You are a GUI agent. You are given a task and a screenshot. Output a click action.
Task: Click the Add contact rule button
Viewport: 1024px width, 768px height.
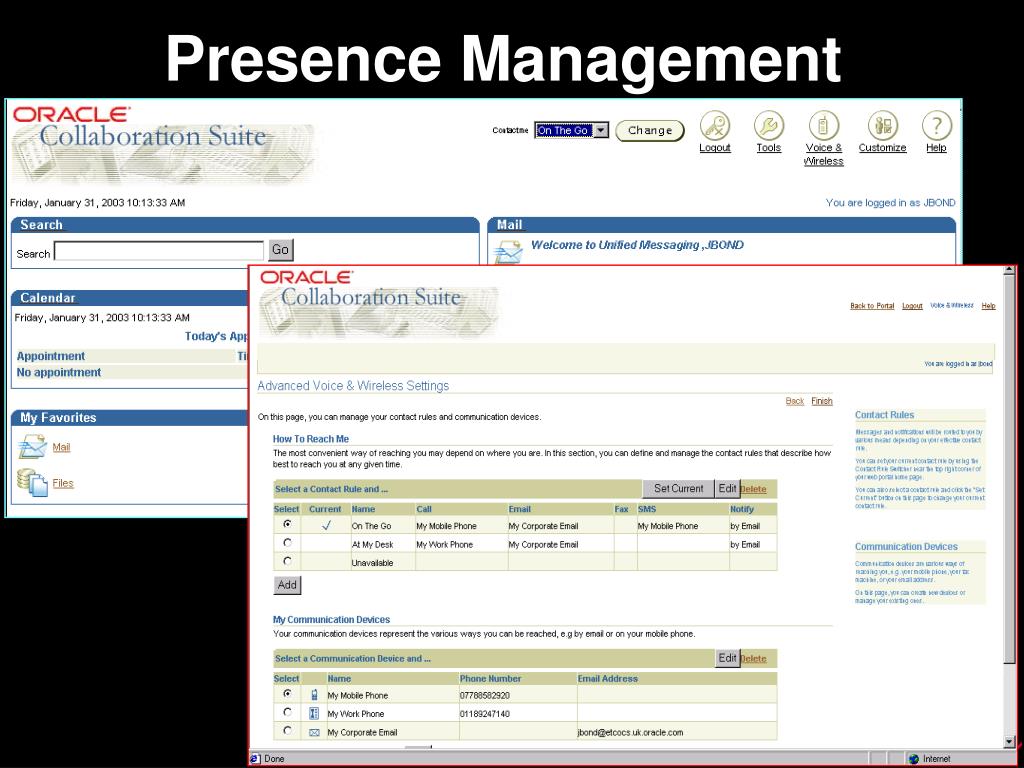click(287, 584)
